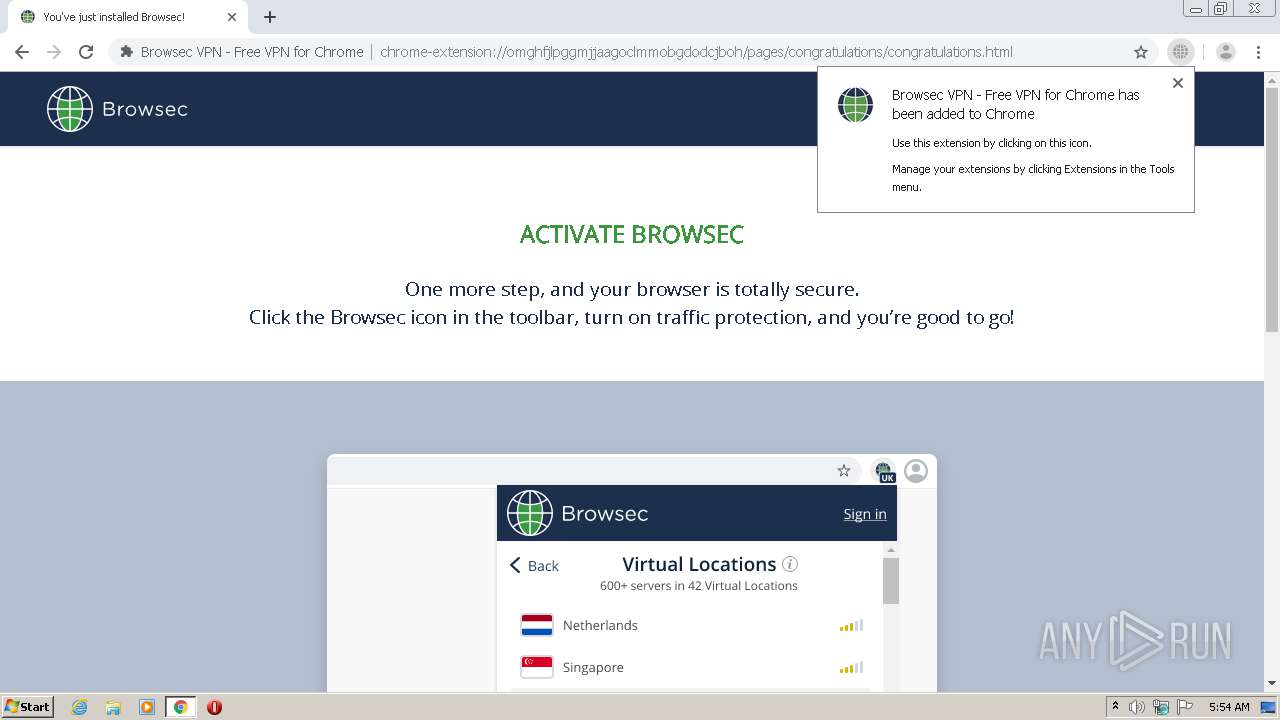This screenshot has height=720, width=1280.
Task: Click the 5:54 AM system clock
Action: point(1229,707)
